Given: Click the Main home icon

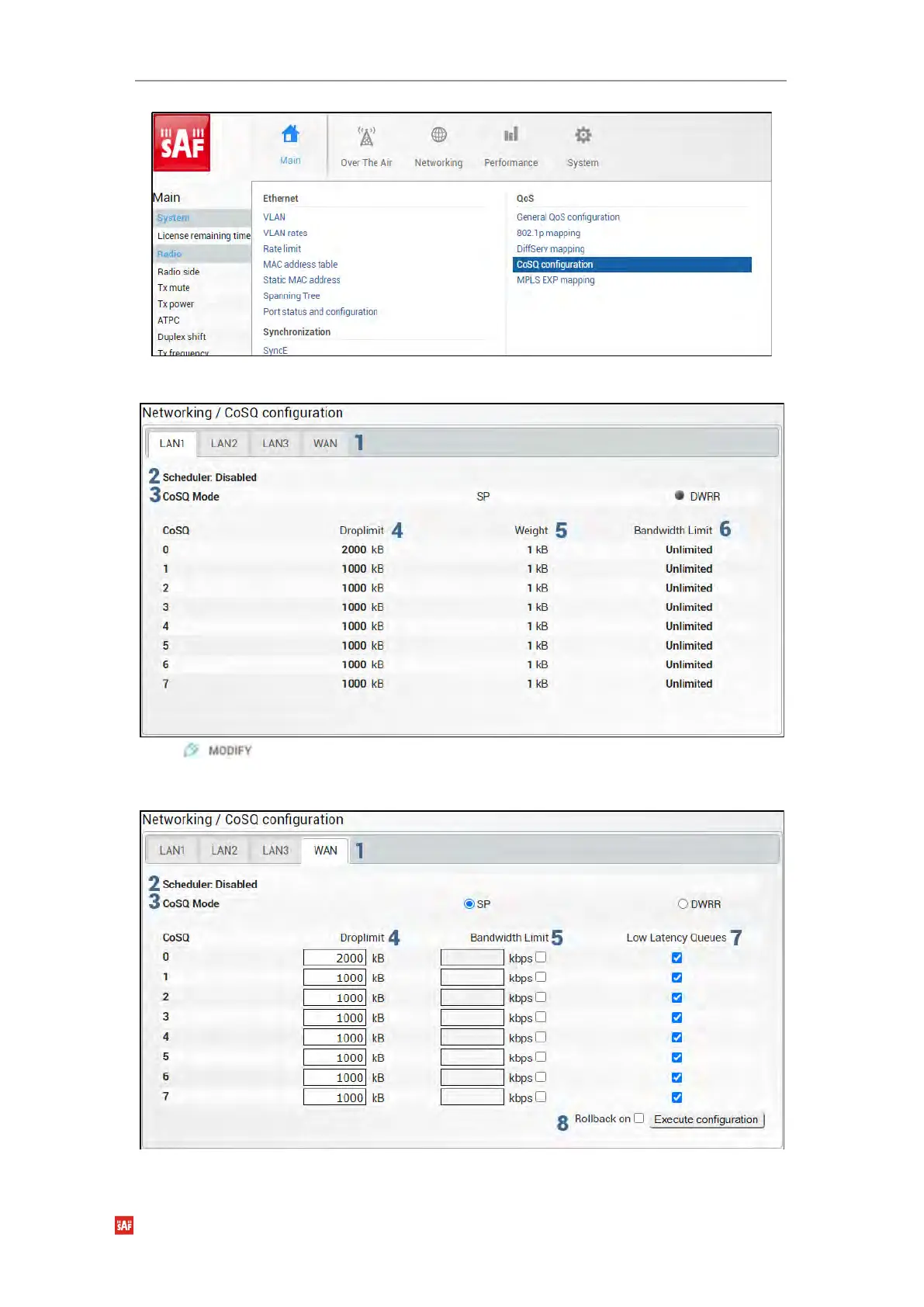Looking at the screenshot, I should pyautogui.click(x=290, y=135).
